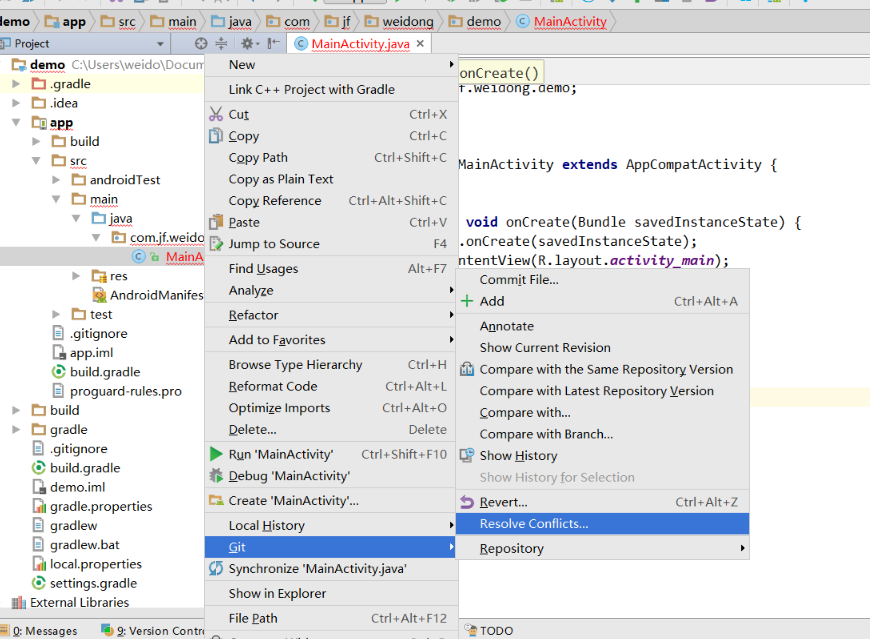Select the MainActivity.java editor tab

click(x=361, y=44)
